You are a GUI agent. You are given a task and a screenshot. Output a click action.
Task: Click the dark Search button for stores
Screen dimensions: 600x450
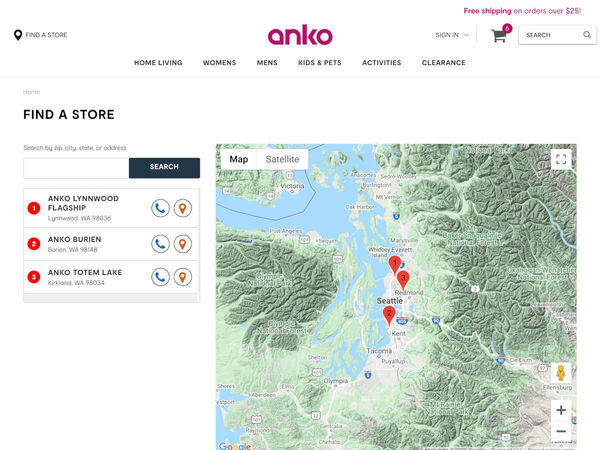(164, 168)
